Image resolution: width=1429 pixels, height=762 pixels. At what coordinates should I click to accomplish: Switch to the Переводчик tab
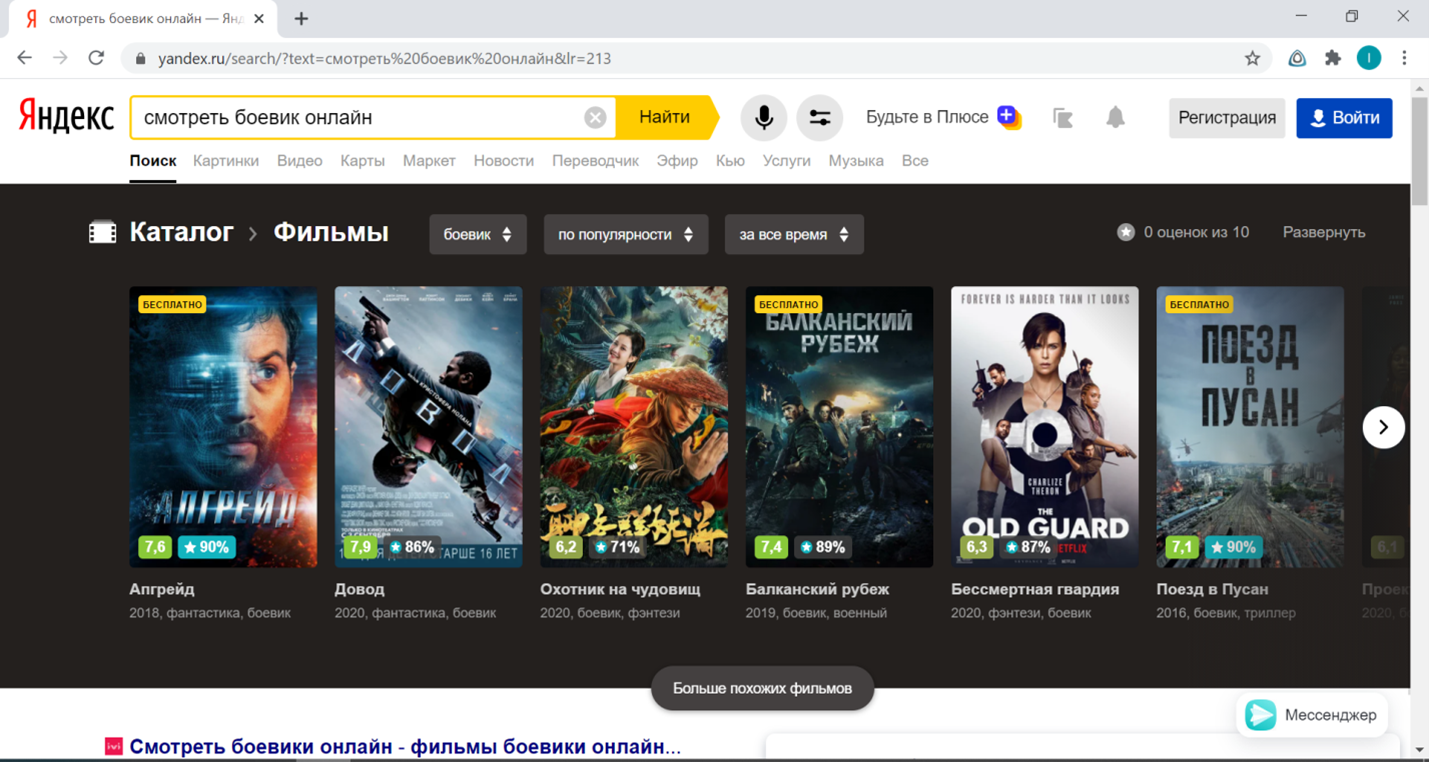(595, 161)
